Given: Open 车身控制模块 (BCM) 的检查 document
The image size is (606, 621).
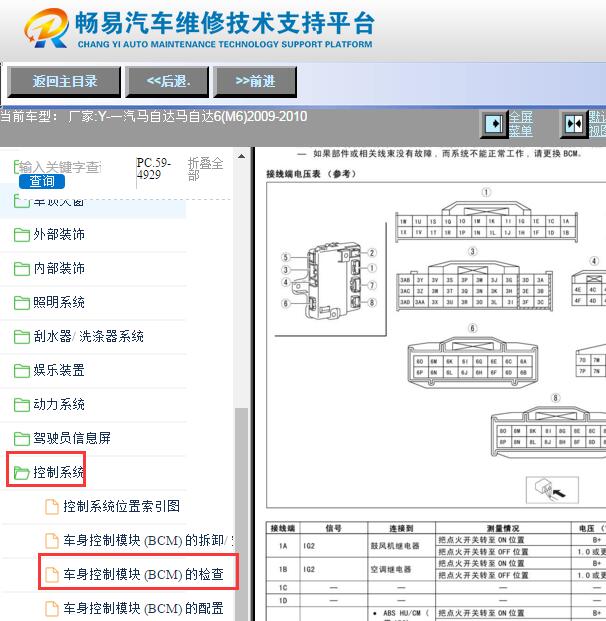Looking at the screenshot, I should tap(143, 574).
